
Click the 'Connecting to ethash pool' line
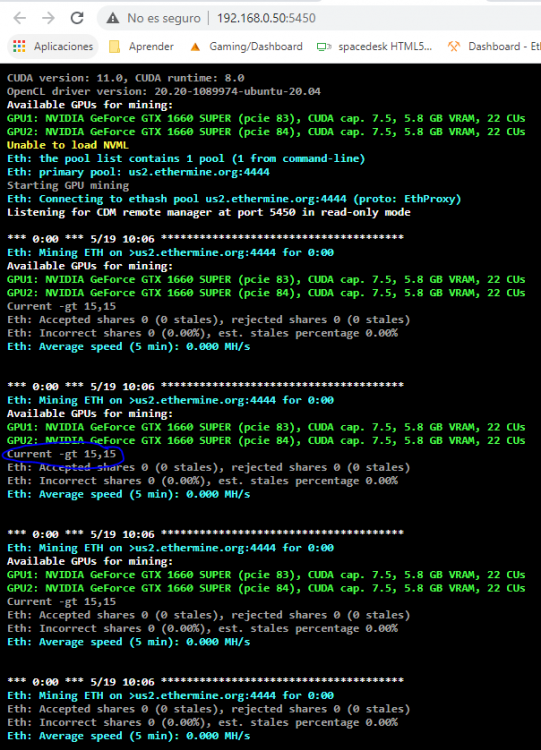234,199
